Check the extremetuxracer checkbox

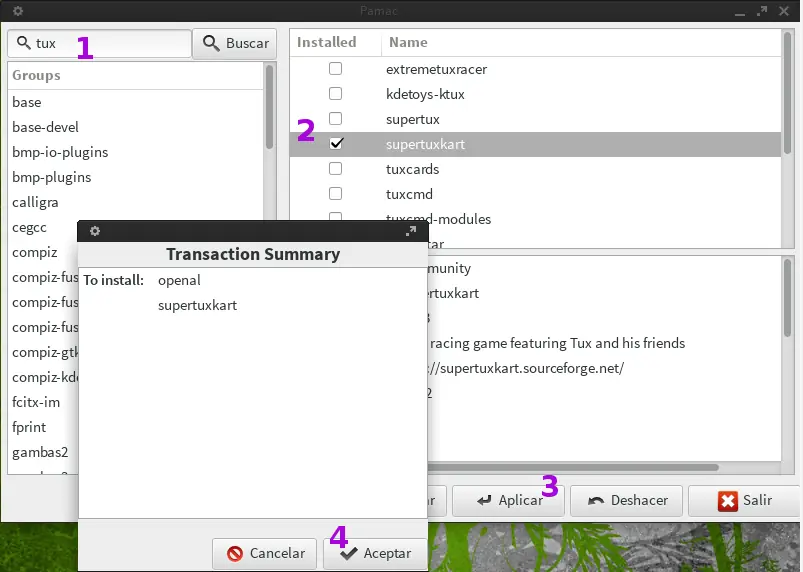335,69
